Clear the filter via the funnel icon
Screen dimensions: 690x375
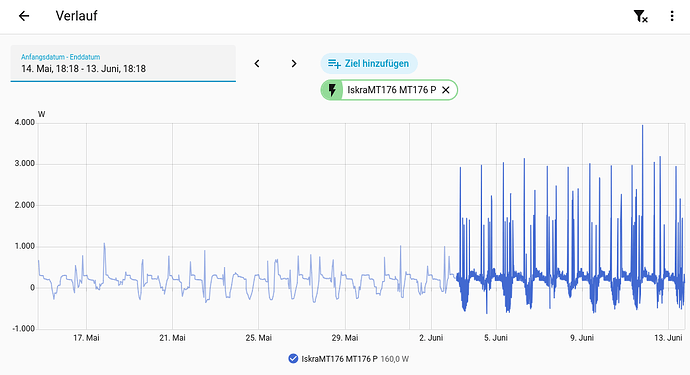[640, 16]
